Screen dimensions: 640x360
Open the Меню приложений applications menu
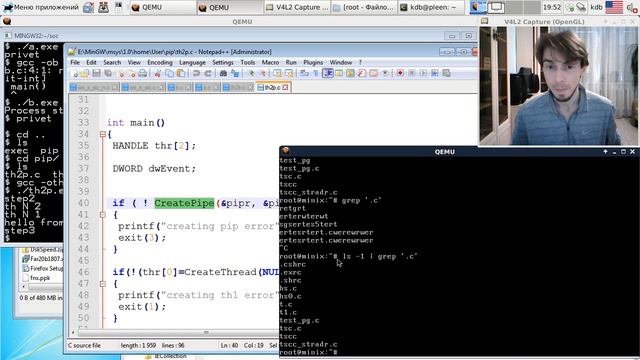[x=41, y=7]
